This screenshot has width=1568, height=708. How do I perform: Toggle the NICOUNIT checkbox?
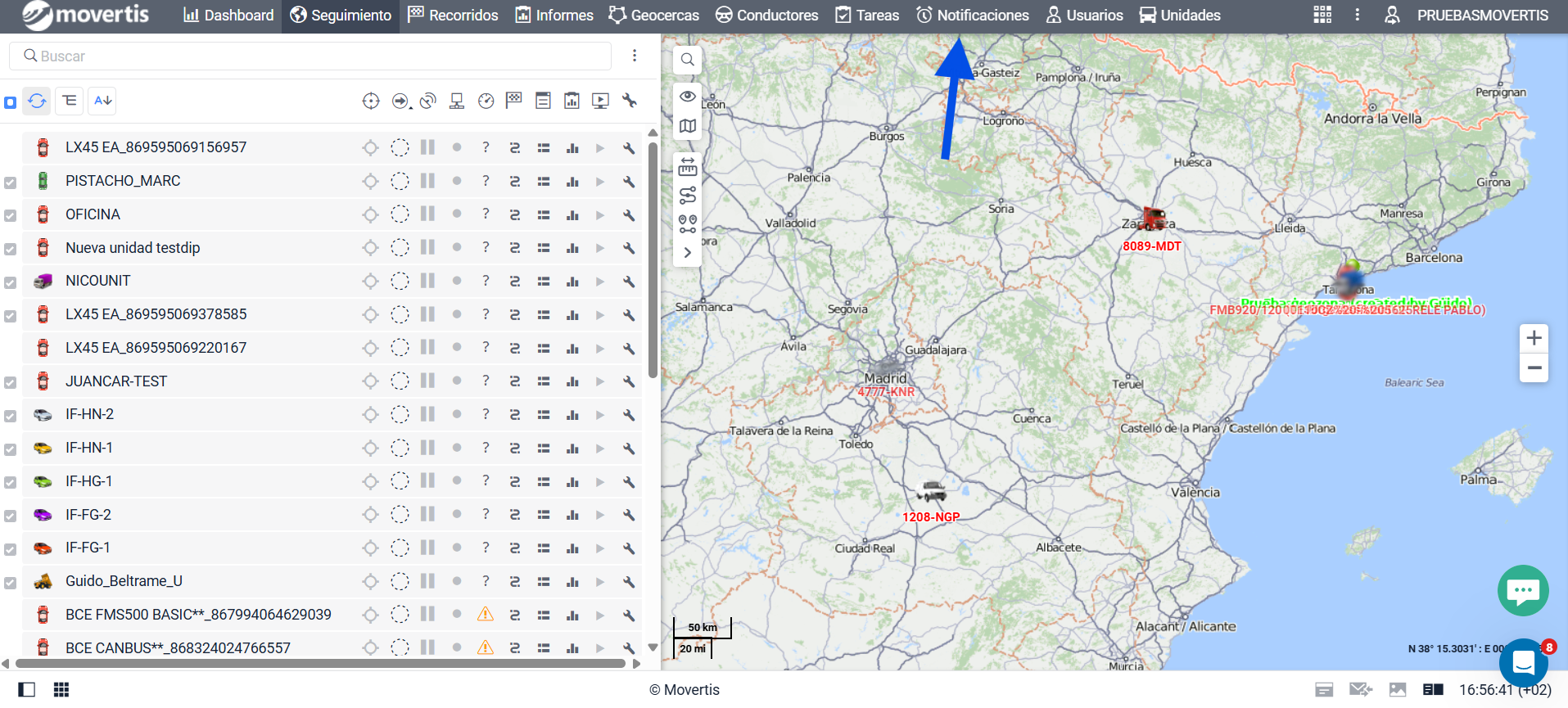click(10, 282)
